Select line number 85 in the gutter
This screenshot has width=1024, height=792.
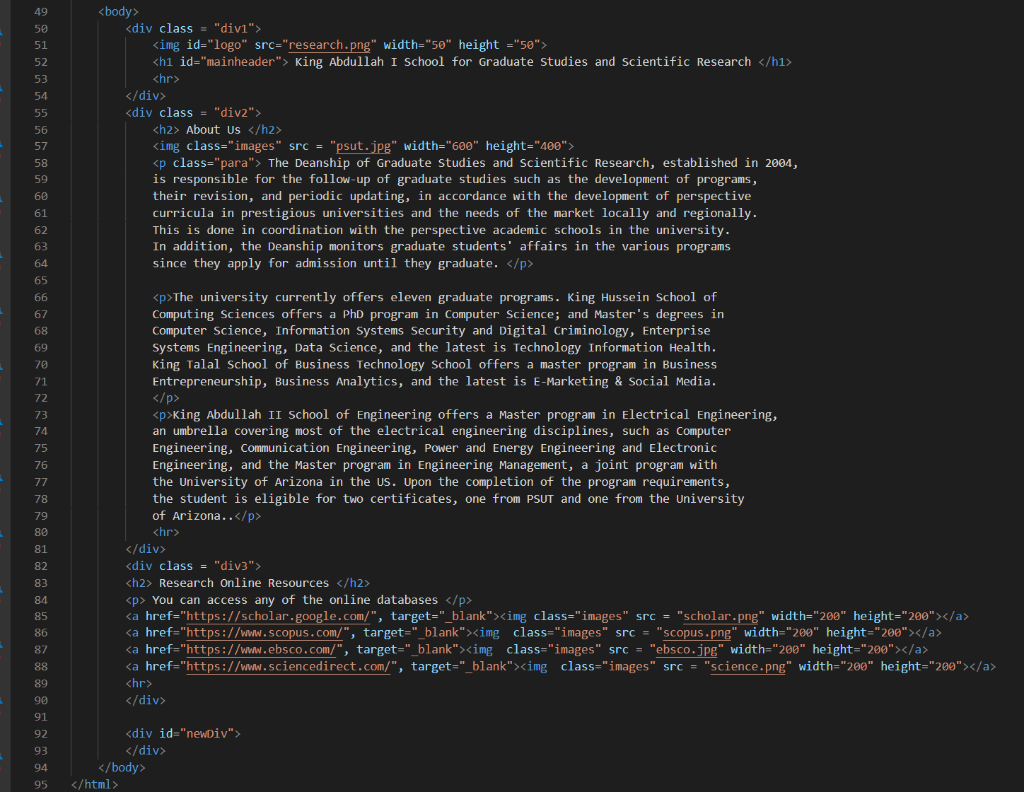click(40, 616)
